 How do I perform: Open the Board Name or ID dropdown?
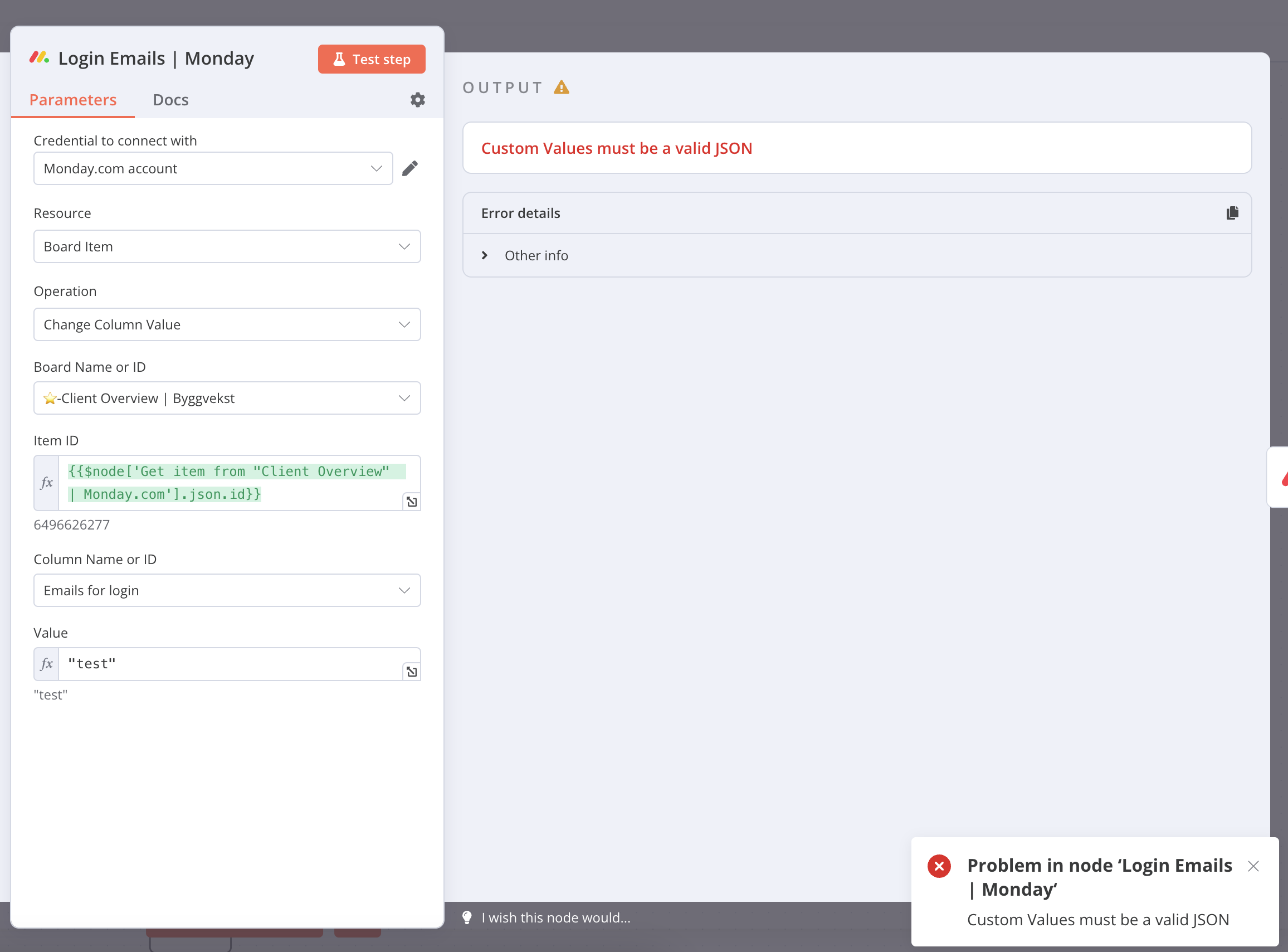(x=227, y=398)
